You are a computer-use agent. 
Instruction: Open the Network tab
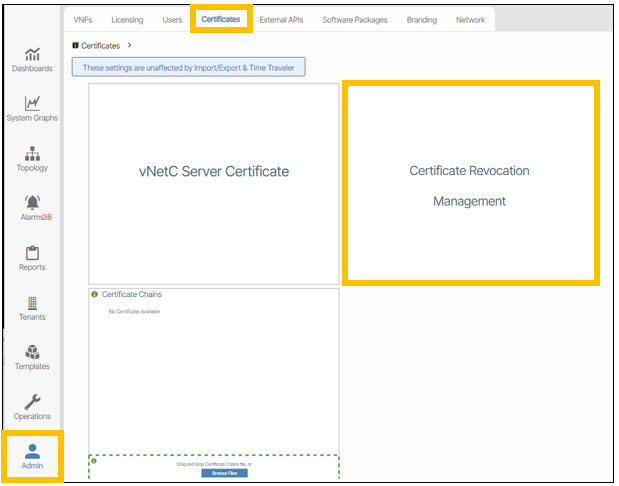click(470, 20)
